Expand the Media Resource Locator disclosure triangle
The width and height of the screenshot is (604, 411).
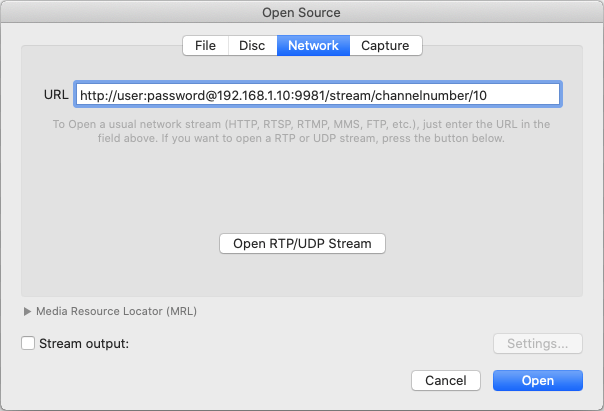(x=27, y=311)
